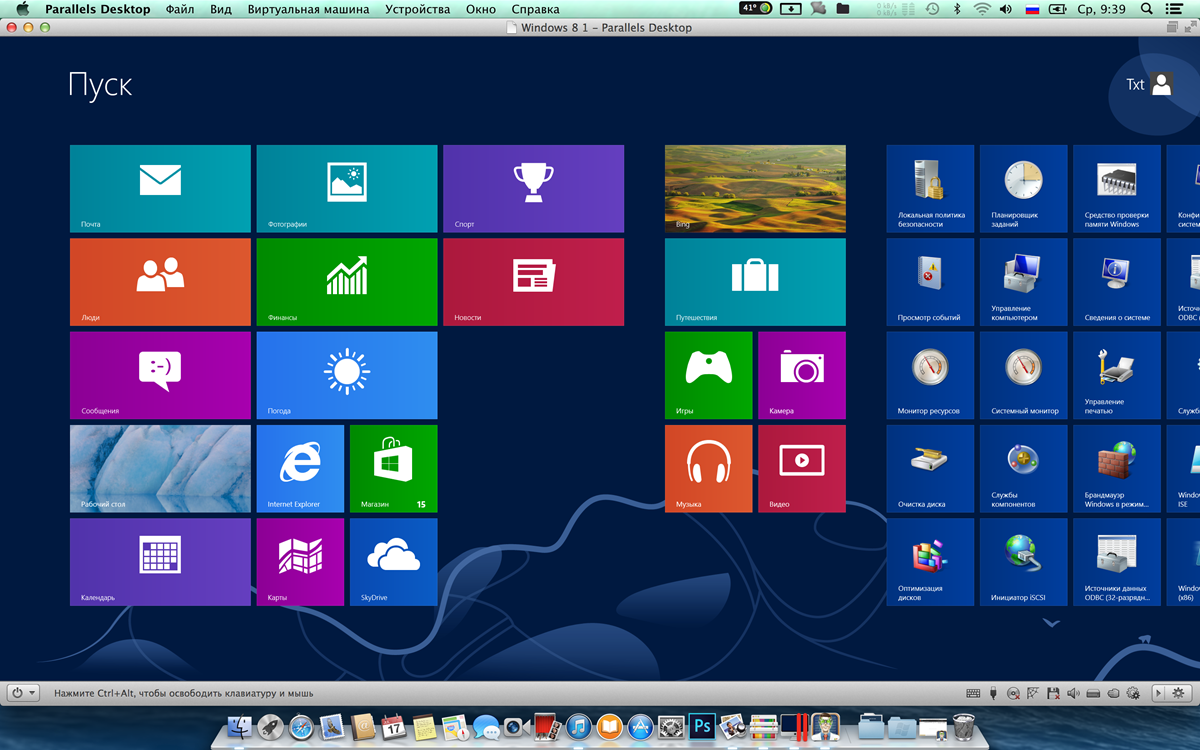Image resolution: width=1200 pixels, height=750 pixels.
Task: Open the Фотографии photos tile
Action: point(347,188)
